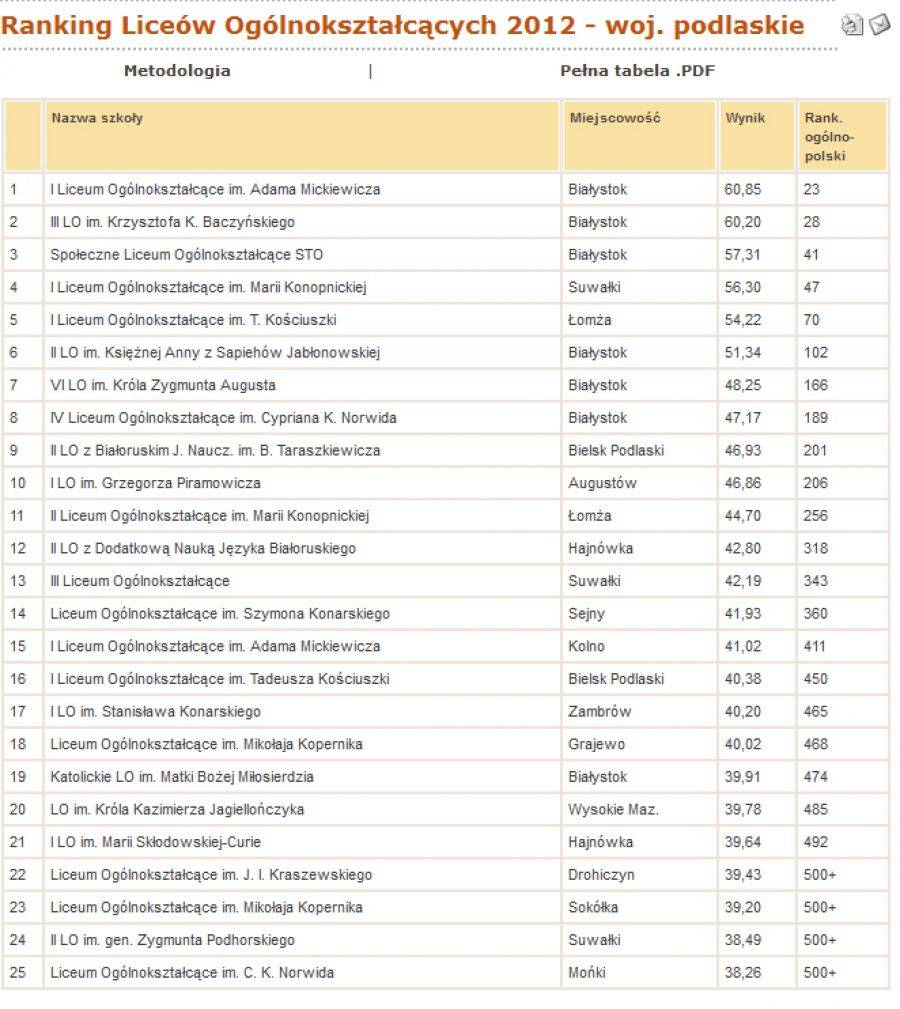This screenshot has width=900, height=1009.
Task: Click Bielsk Podlaski in row 9
Action: 616,451
